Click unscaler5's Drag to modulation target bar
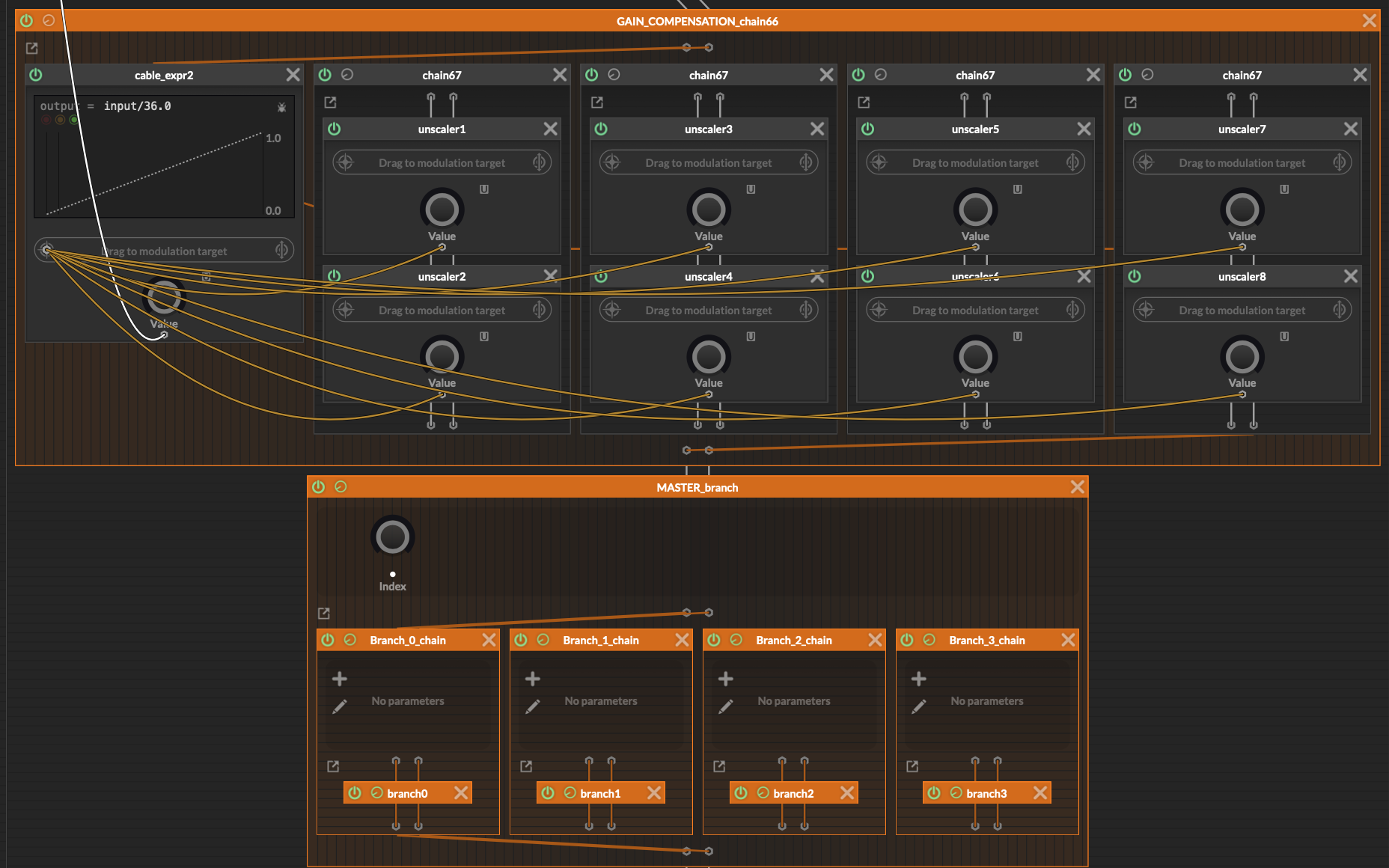 point(974,162)
